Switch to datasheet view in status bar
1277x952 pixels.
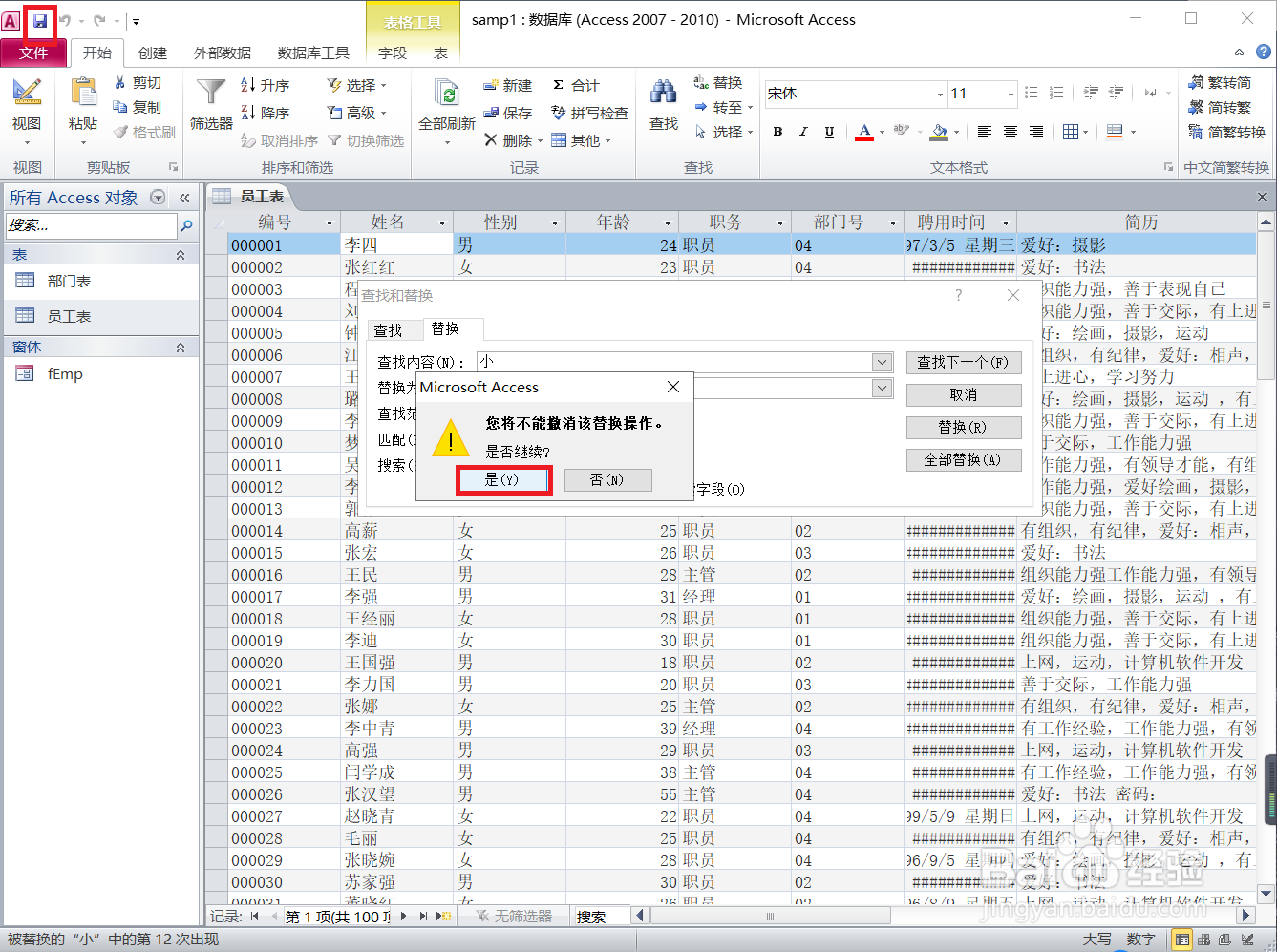[1182, 940]
